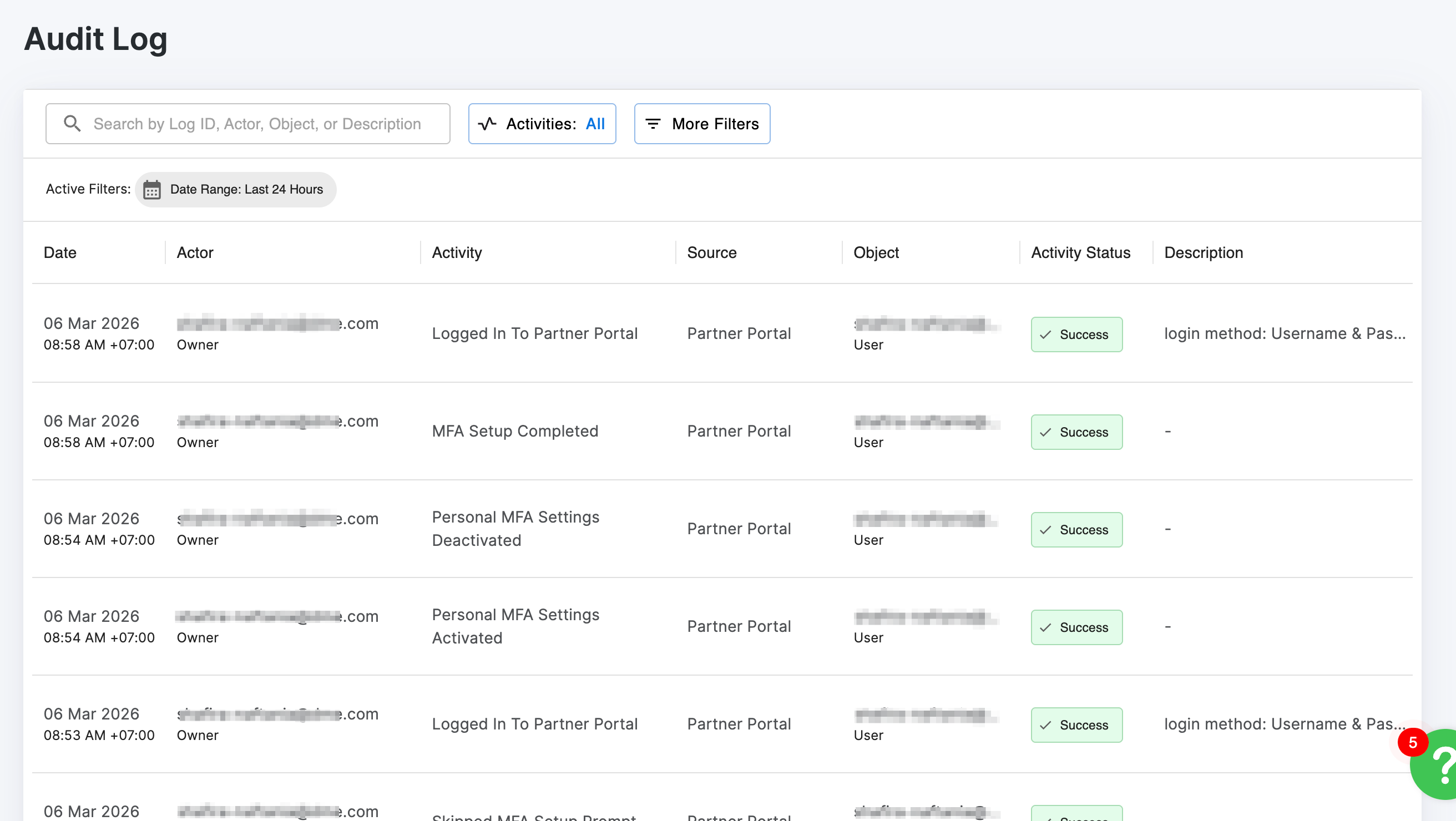The height and width of the screenshot is (821, 1456).
Task: Click Success badge on Personal MFA Settings Deactivated row
Action: click(x=1076, y=529)
